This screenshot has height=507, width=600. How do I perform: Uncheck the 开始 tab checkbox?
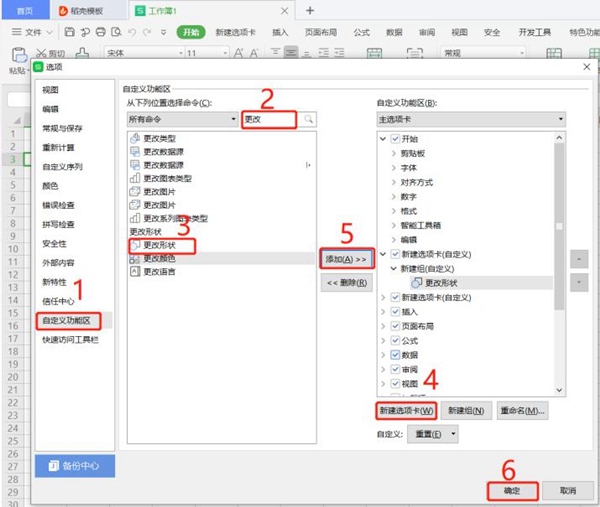click(x=394, y=139)
